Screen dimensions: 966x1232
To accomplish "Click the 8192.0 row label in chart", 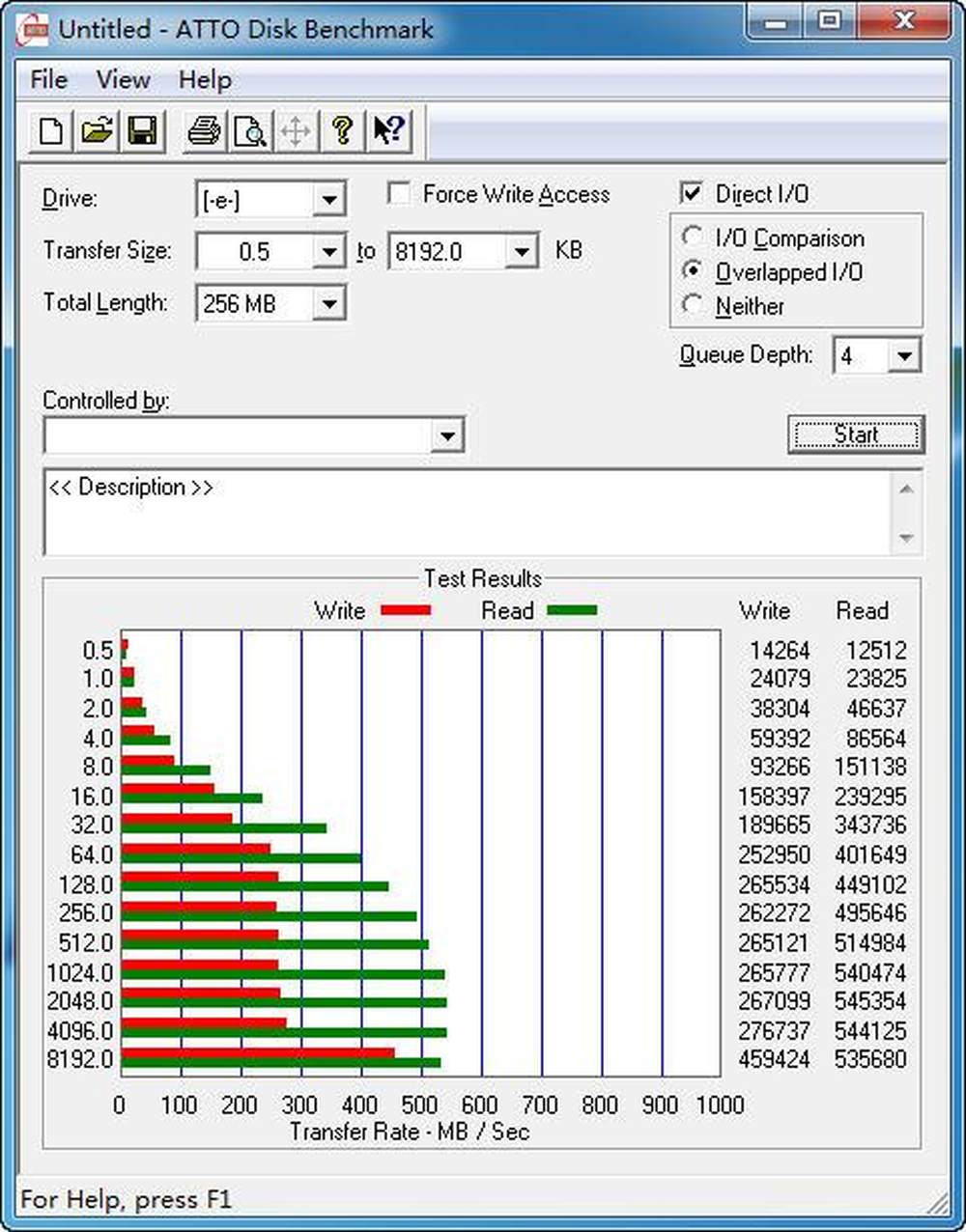I will click(80, 1059).
